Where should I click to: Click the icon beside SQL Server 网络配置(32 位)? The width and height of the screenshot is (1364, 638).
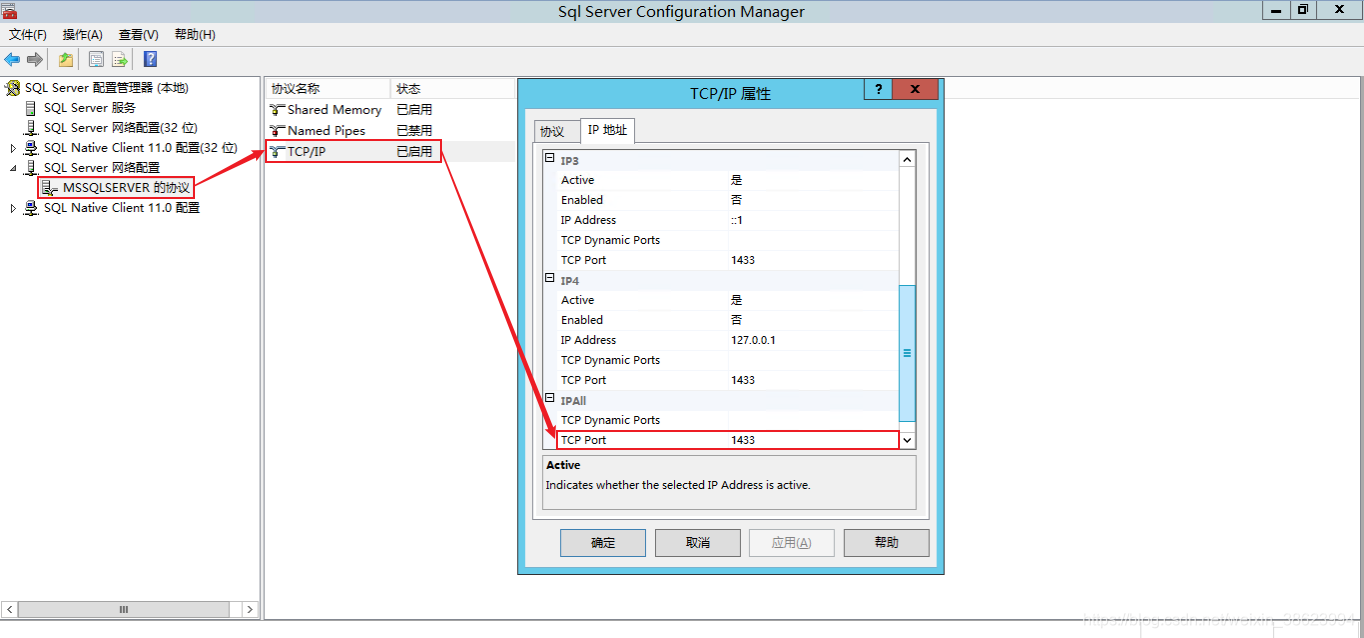(x=31, y=128)
